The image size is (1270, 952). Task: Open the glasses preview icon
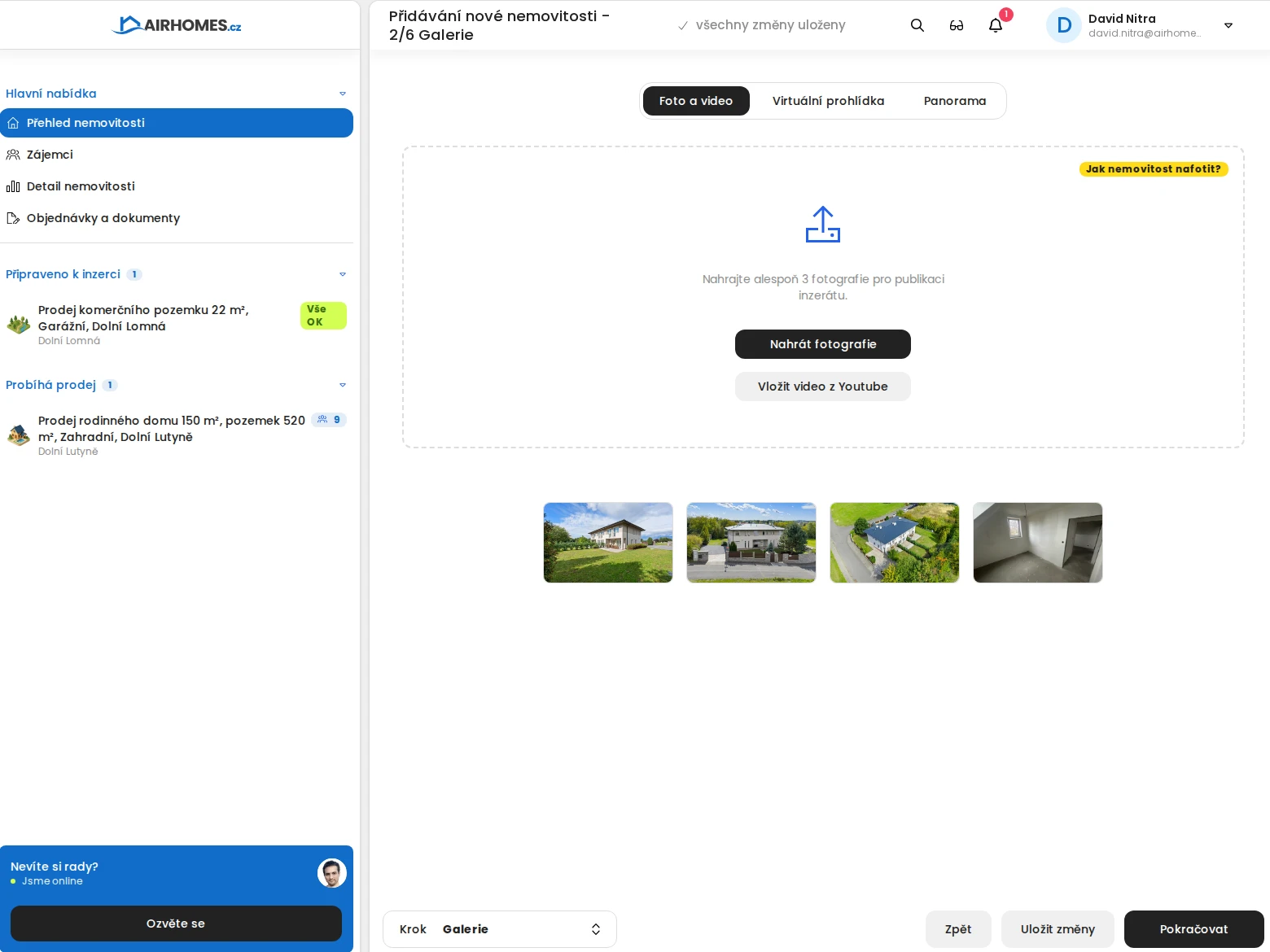click(957, 25)
